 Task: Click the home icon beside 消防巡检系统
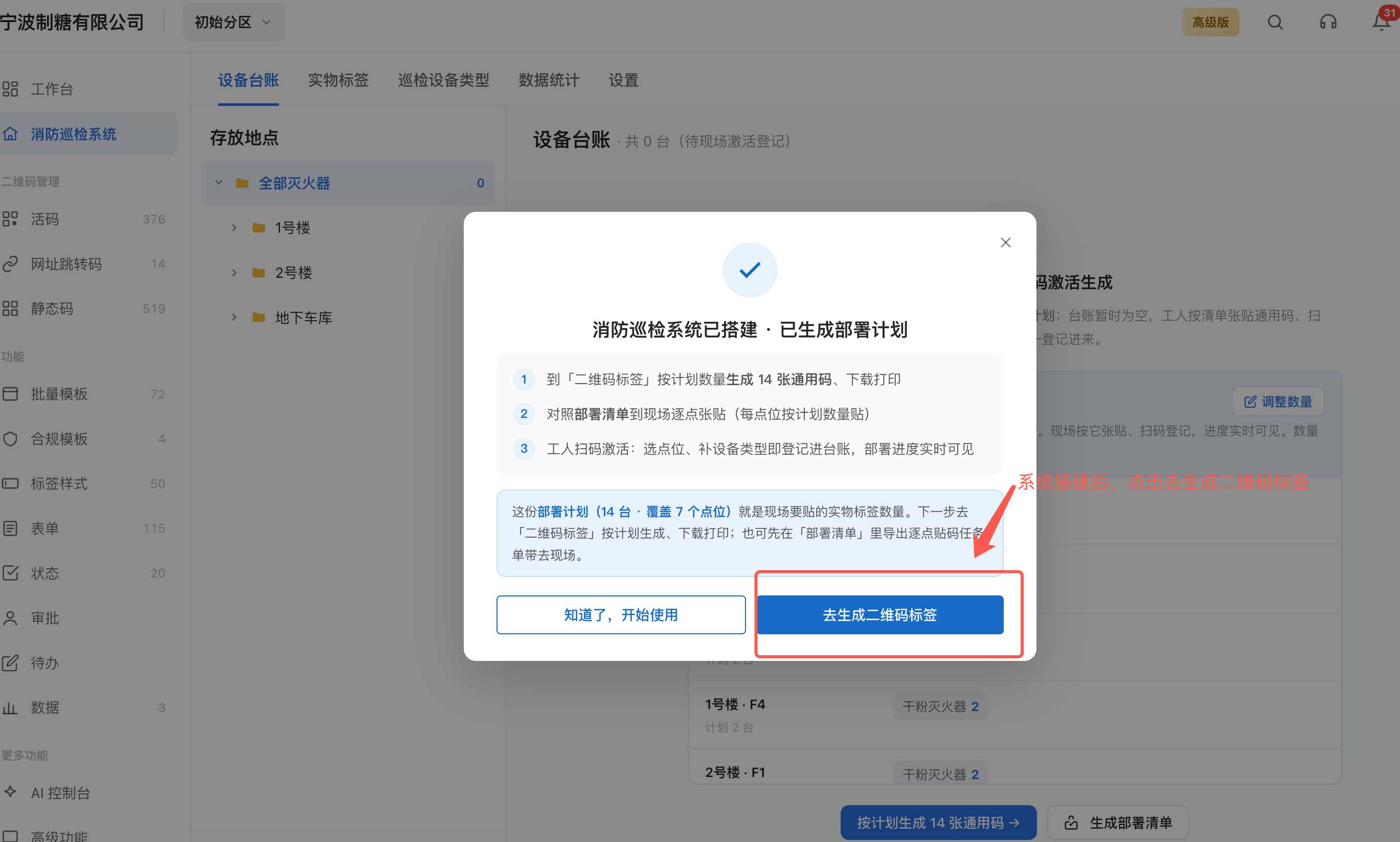[x=10, y=134]
